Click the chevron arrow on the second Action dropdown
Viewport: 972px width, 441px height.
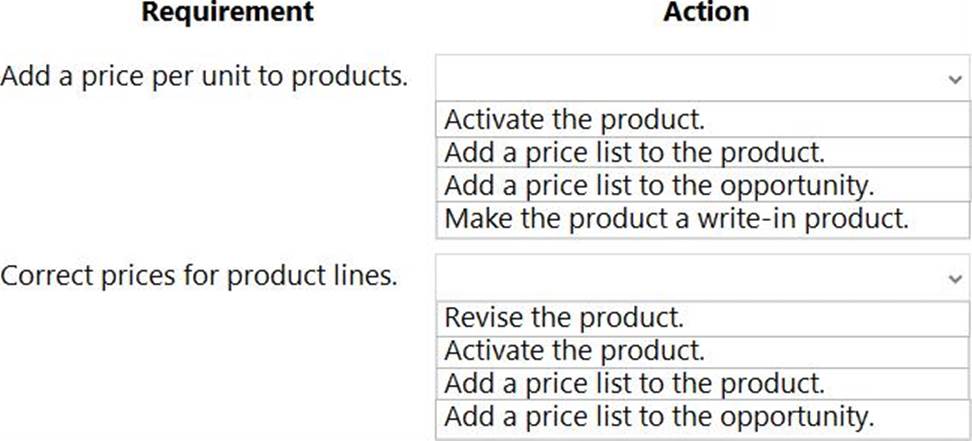955,279
